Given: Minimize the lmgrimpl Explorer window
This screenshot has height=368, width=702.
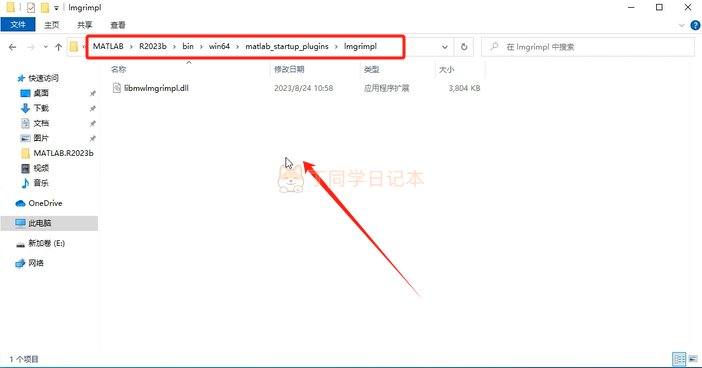Looking at the screenshot, I should pos(631,8).
